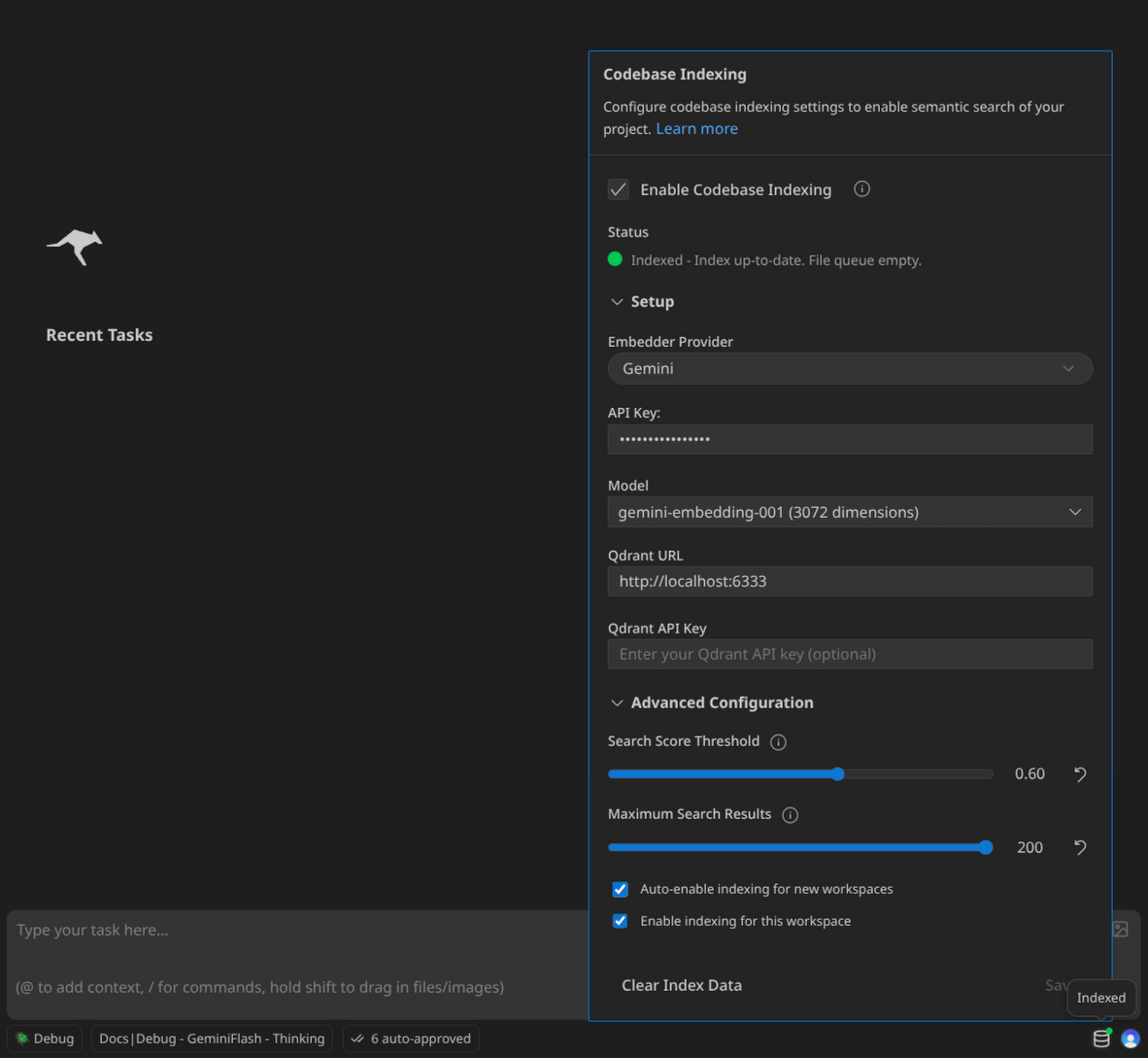The image size is (1148, 1058).
Task: Click the info icon beside Enable Codebase Indexing
Action: pyautogui.click(x=861, y=189)
